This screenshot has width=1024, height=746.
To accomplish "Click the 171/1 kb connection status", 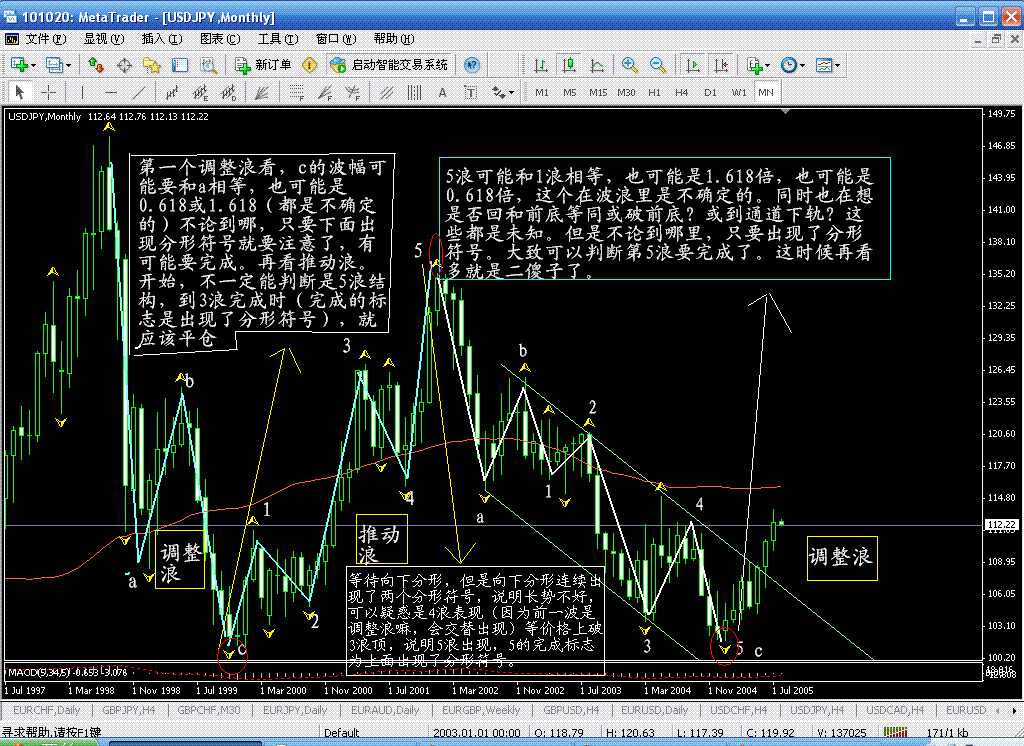I will (948, 733).
